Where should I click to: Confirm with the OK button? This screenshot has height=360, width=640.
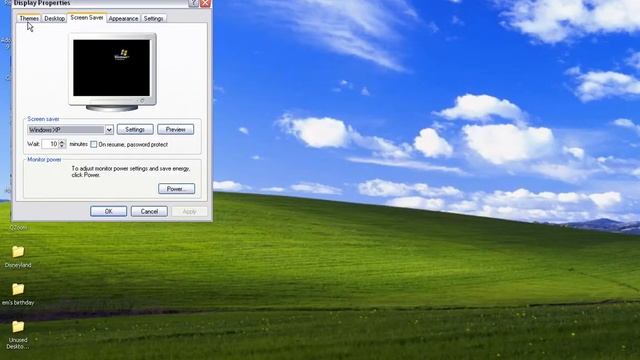pyautogui.click(x=109, y=211)
